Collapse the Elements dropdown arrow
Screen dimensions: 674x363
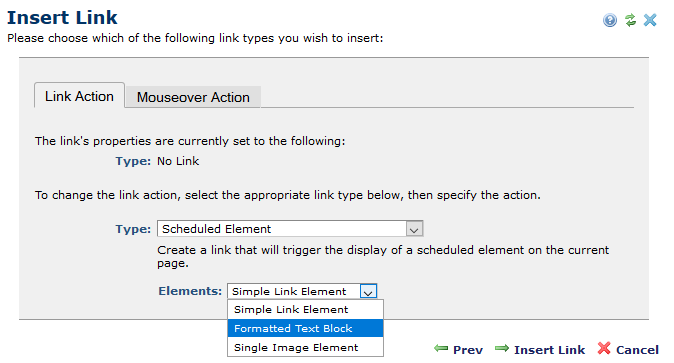(x=368, y=292)
